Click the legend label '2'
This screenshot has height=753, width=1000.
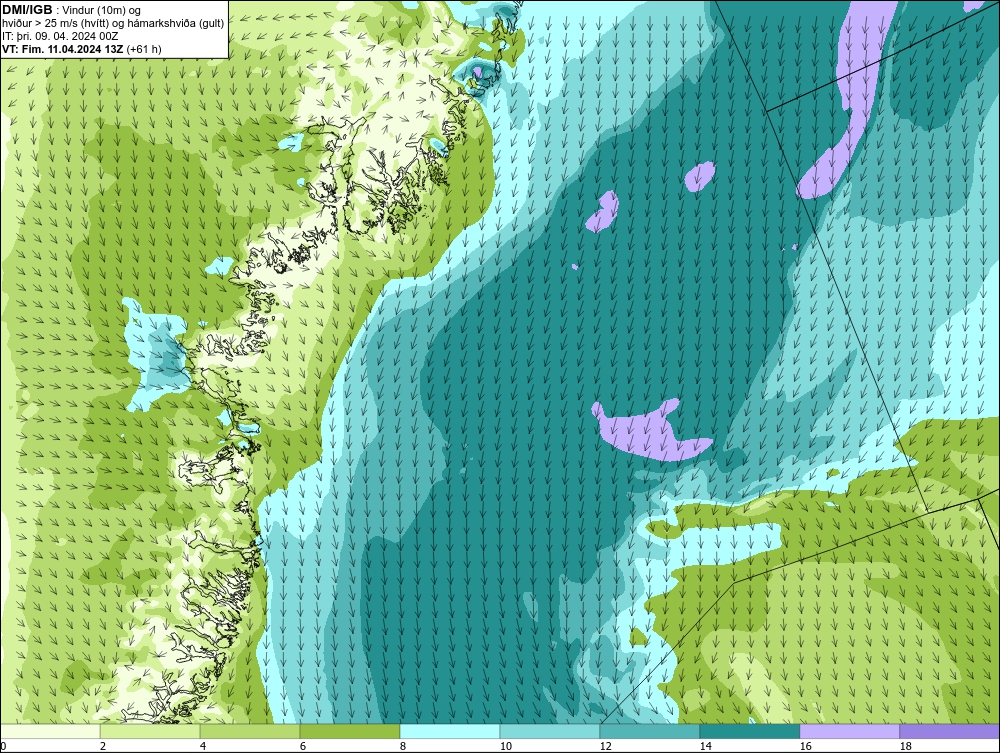[103, 746]
